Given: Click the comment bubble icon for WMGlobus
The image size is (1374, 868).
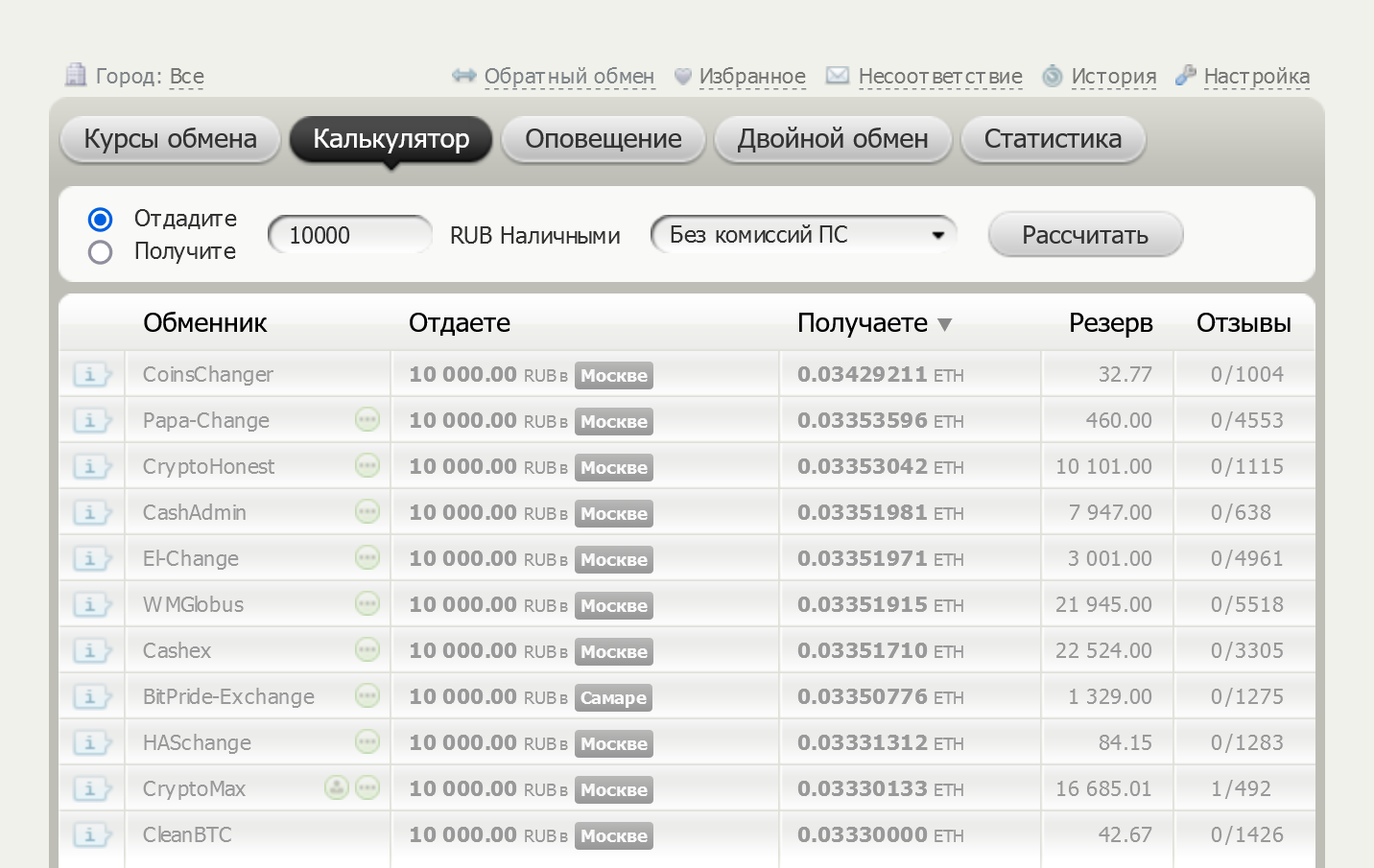Looking at the screenshot, I should pyautogui.click(x=367, y=603).
